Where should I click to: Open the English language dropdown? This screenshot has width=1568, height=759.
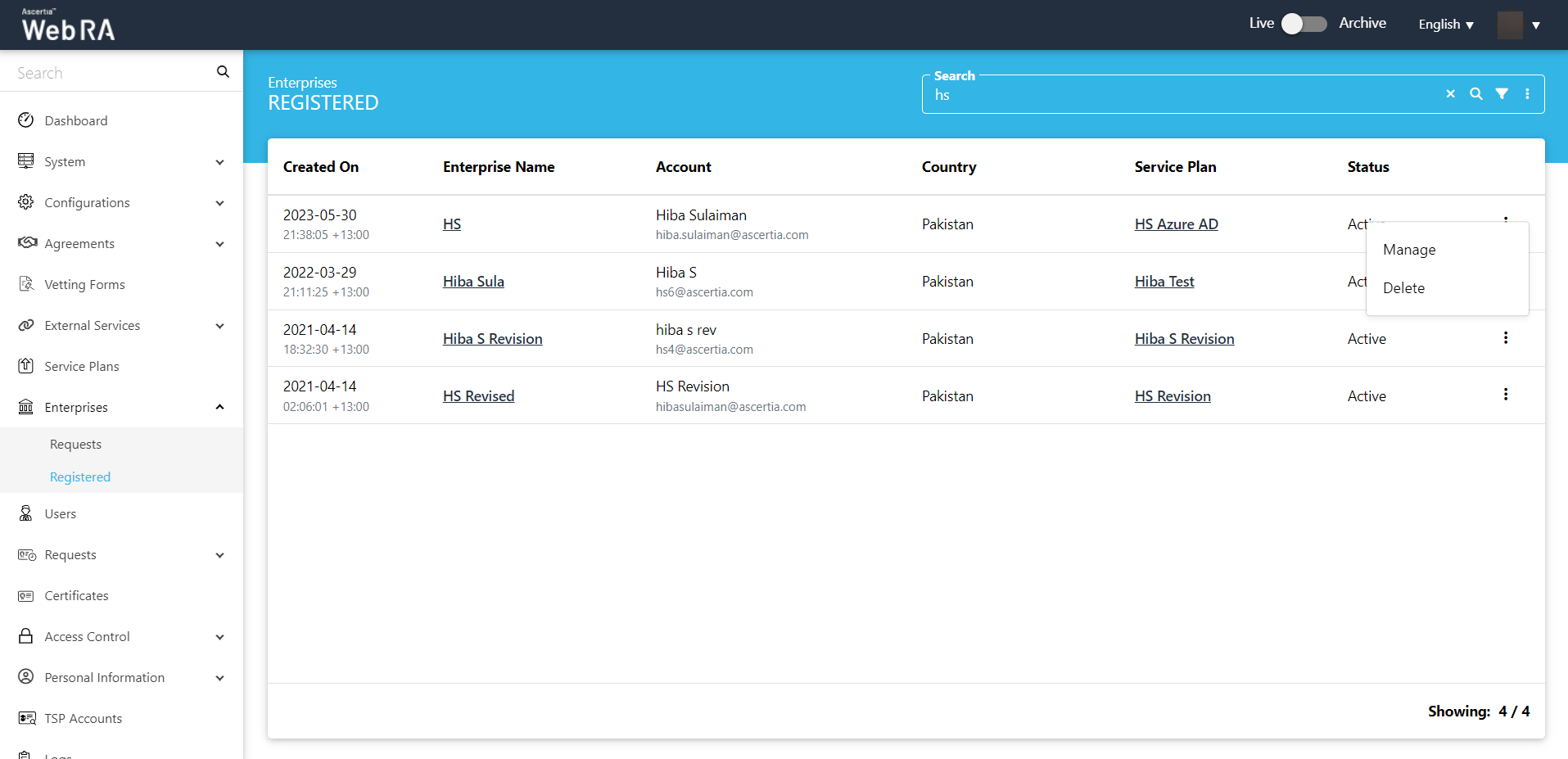coord(1445,25)
